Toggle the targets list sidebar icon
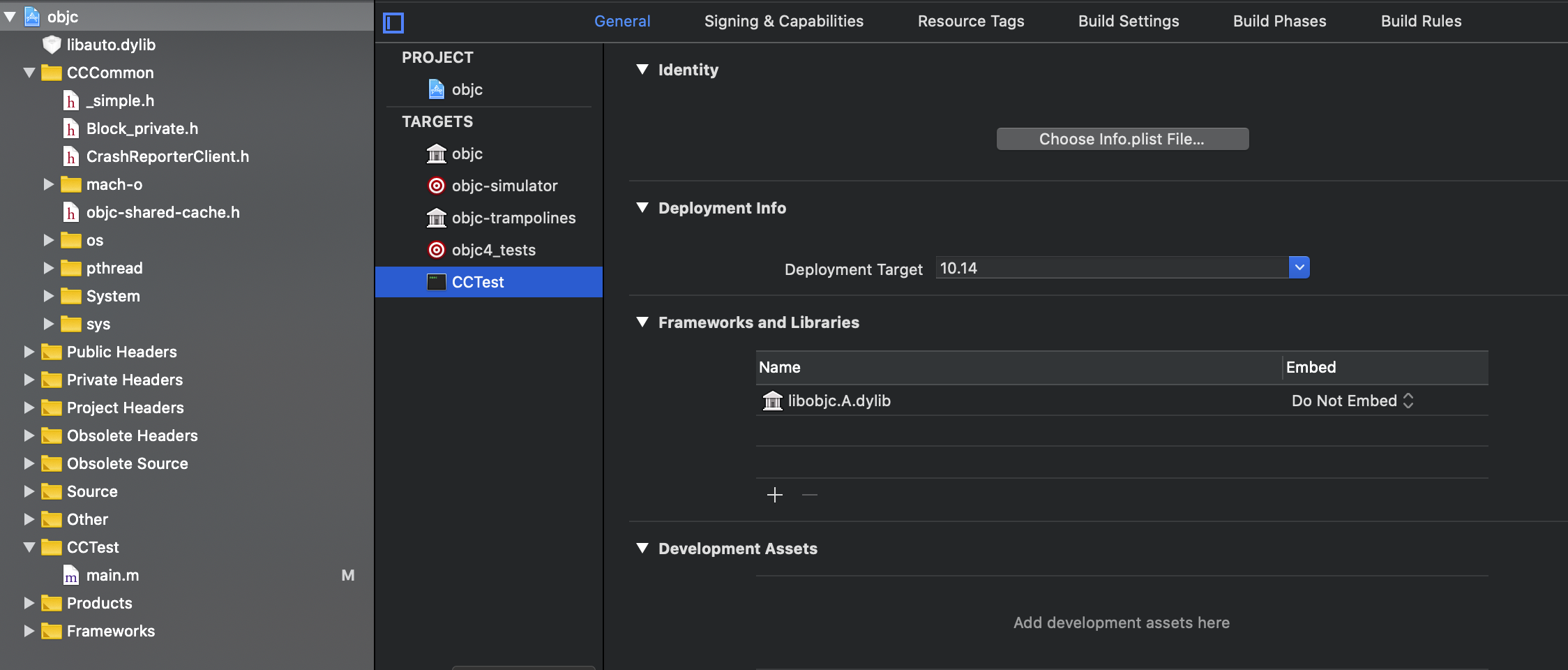 click(x=393, y=23)
